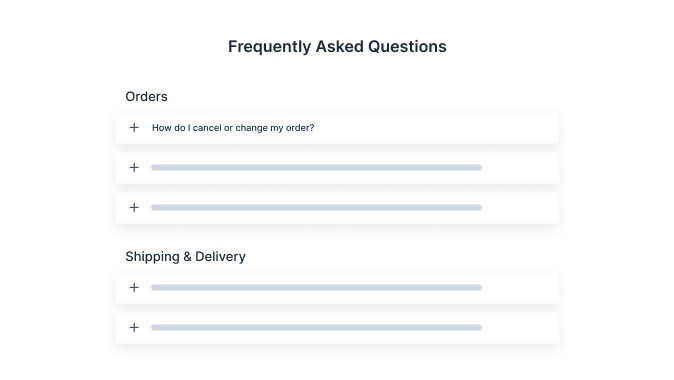The width and height of the screenshot is (674, 380).
Task: Click empty right end of first Shipping card
Action: (x=521, y=288)
